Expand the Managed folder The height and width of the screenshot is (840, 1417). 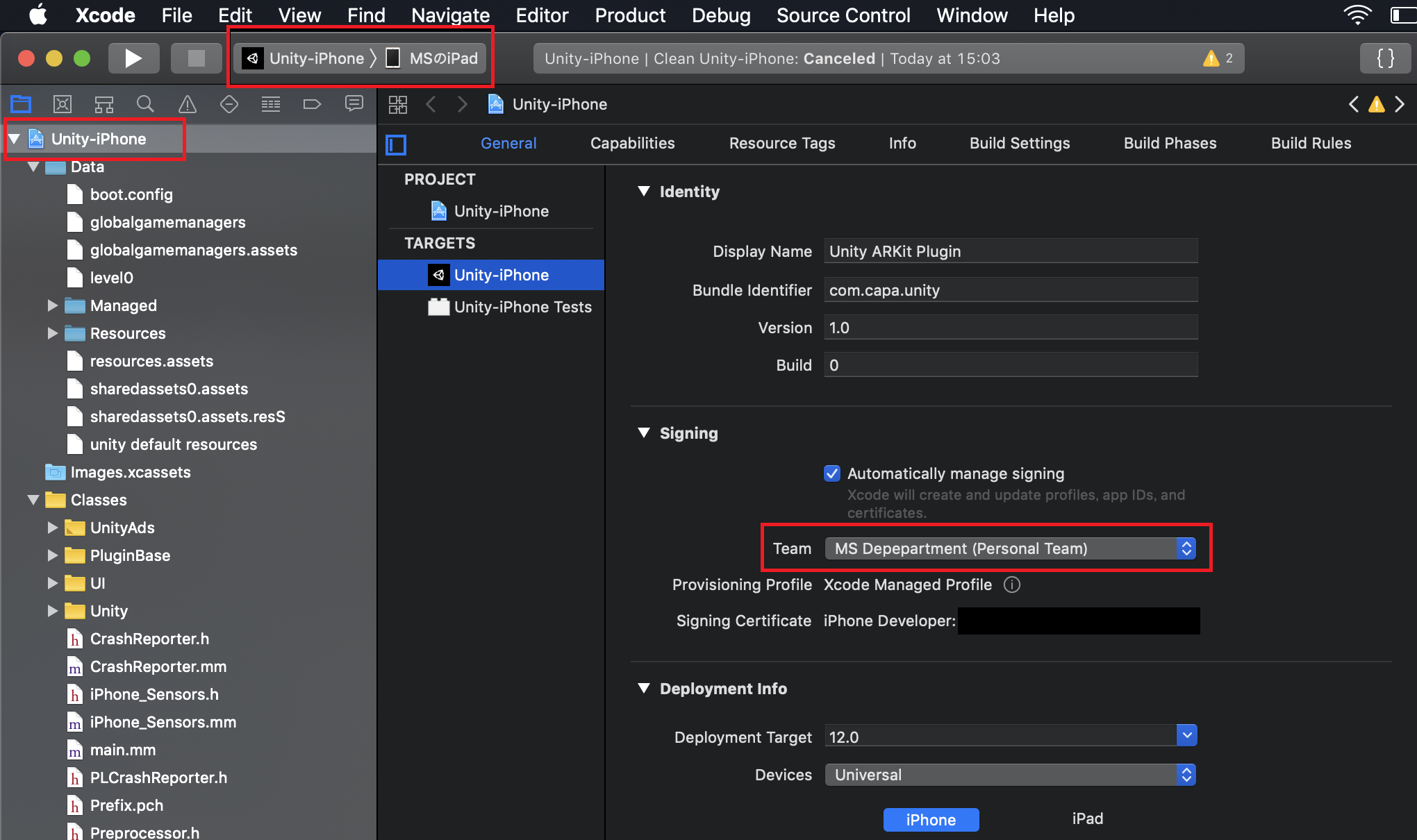53,305
